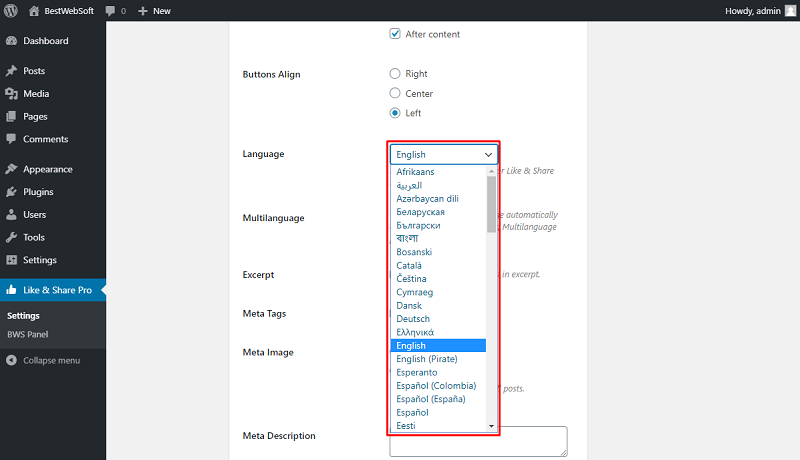The height and width of the screenshot is (460, 800).
Task: Open the Users menu item
Action: click(x=53, y=215)
